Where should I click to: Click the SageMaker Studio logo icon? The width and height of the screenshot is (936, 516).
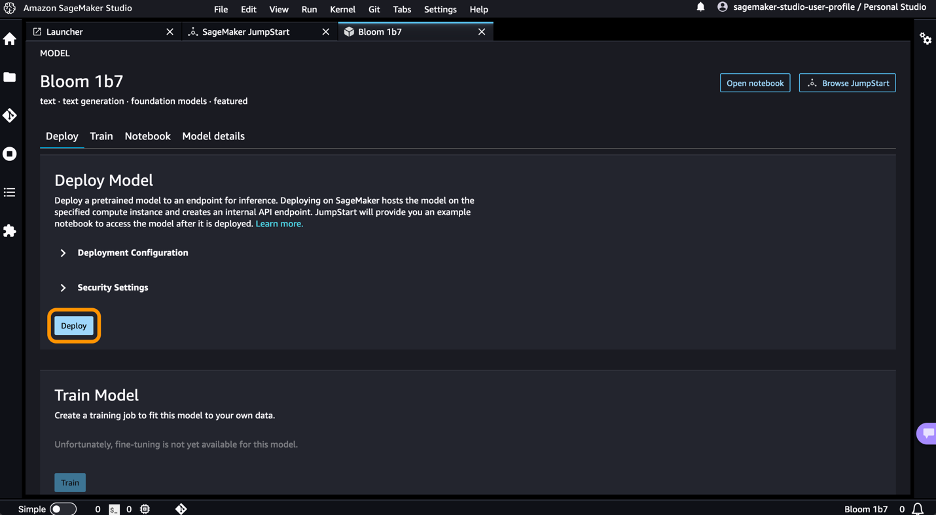(10, 8)
